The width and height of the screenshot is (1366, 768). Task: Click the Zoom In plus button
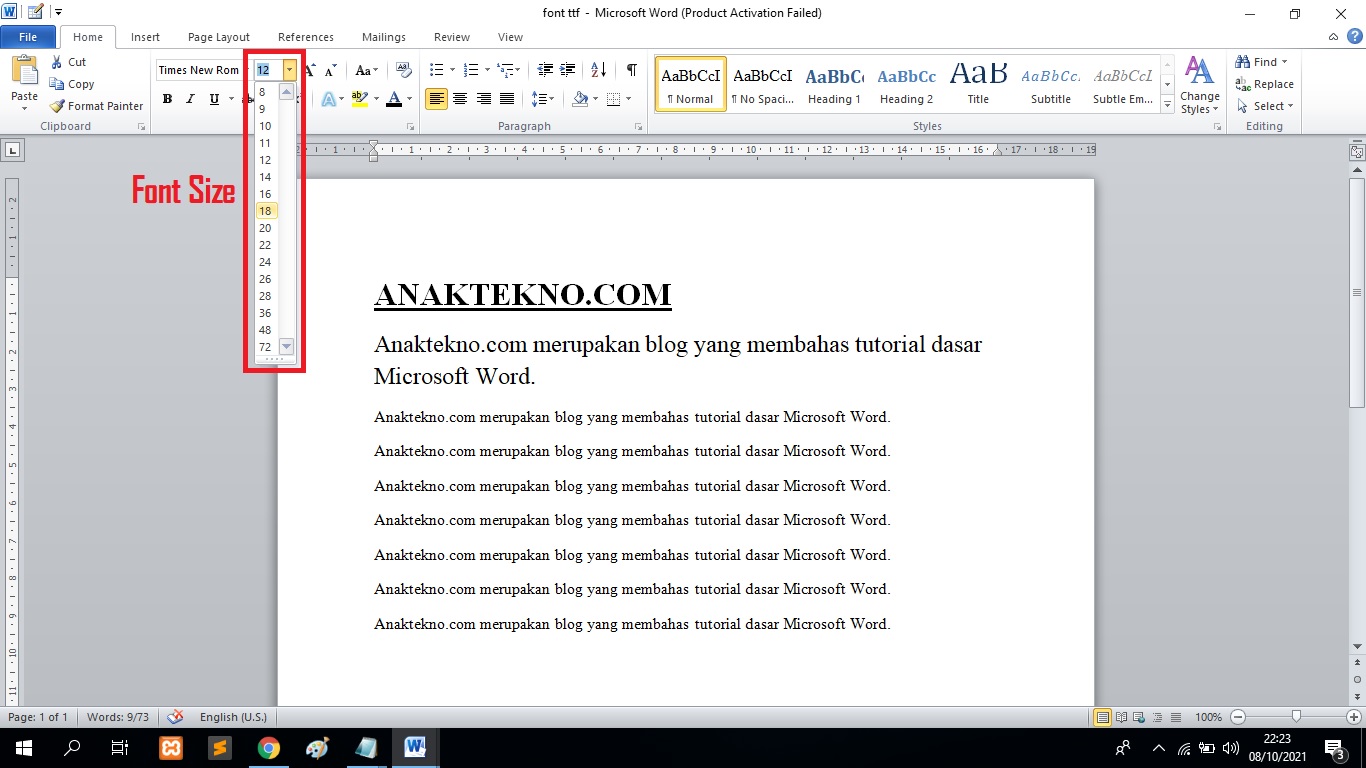[1354, 717]
